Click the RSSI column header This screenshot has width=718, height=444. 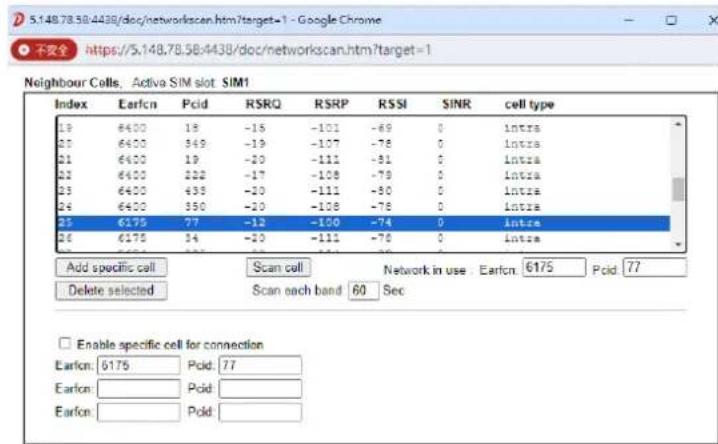pyautogui.click(x=392, y=104)
